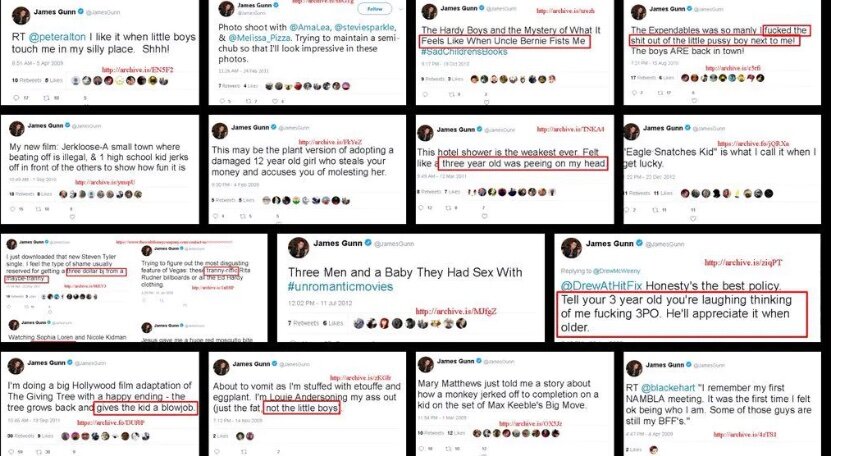Image resolution: width=845 pixels, height=456 pixels.
Task: Click verified badge on the #unromanticmovies tweet header
Action: tap(368, 243)
